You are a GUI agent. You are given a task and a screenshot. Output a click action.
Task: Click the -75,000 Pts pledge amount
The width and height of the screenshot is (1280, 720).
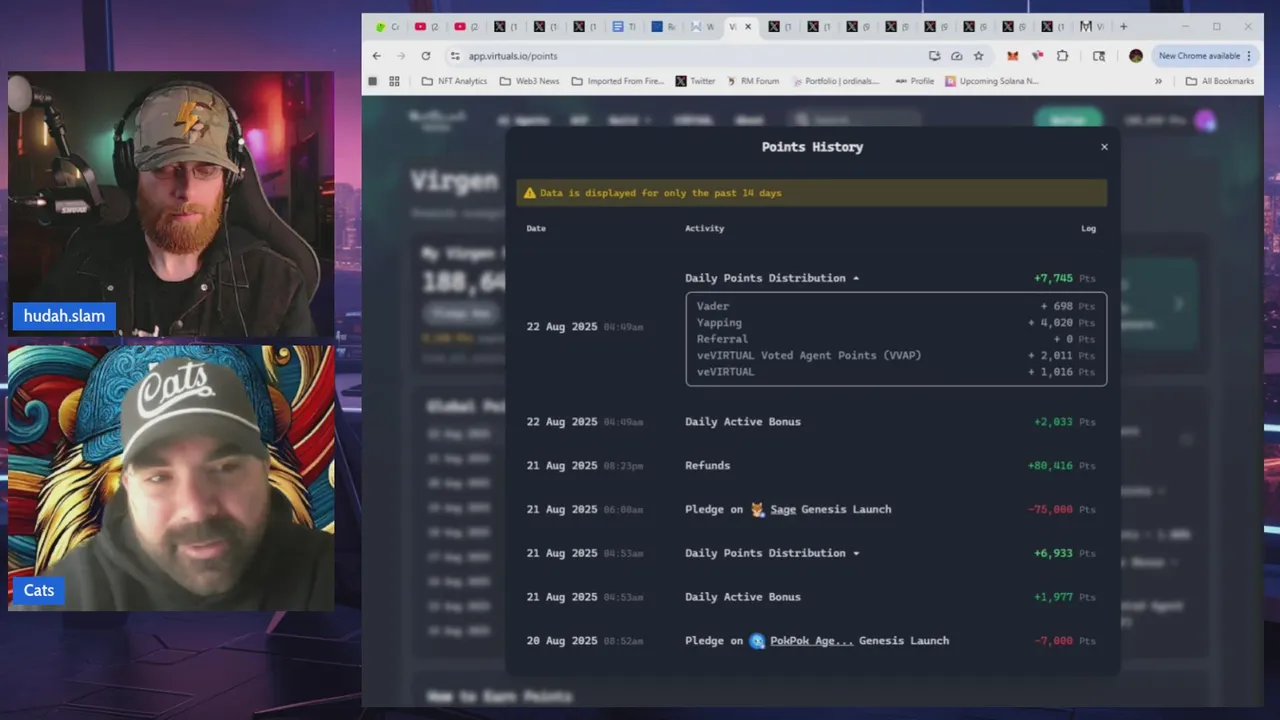(x=1061, y=509)
